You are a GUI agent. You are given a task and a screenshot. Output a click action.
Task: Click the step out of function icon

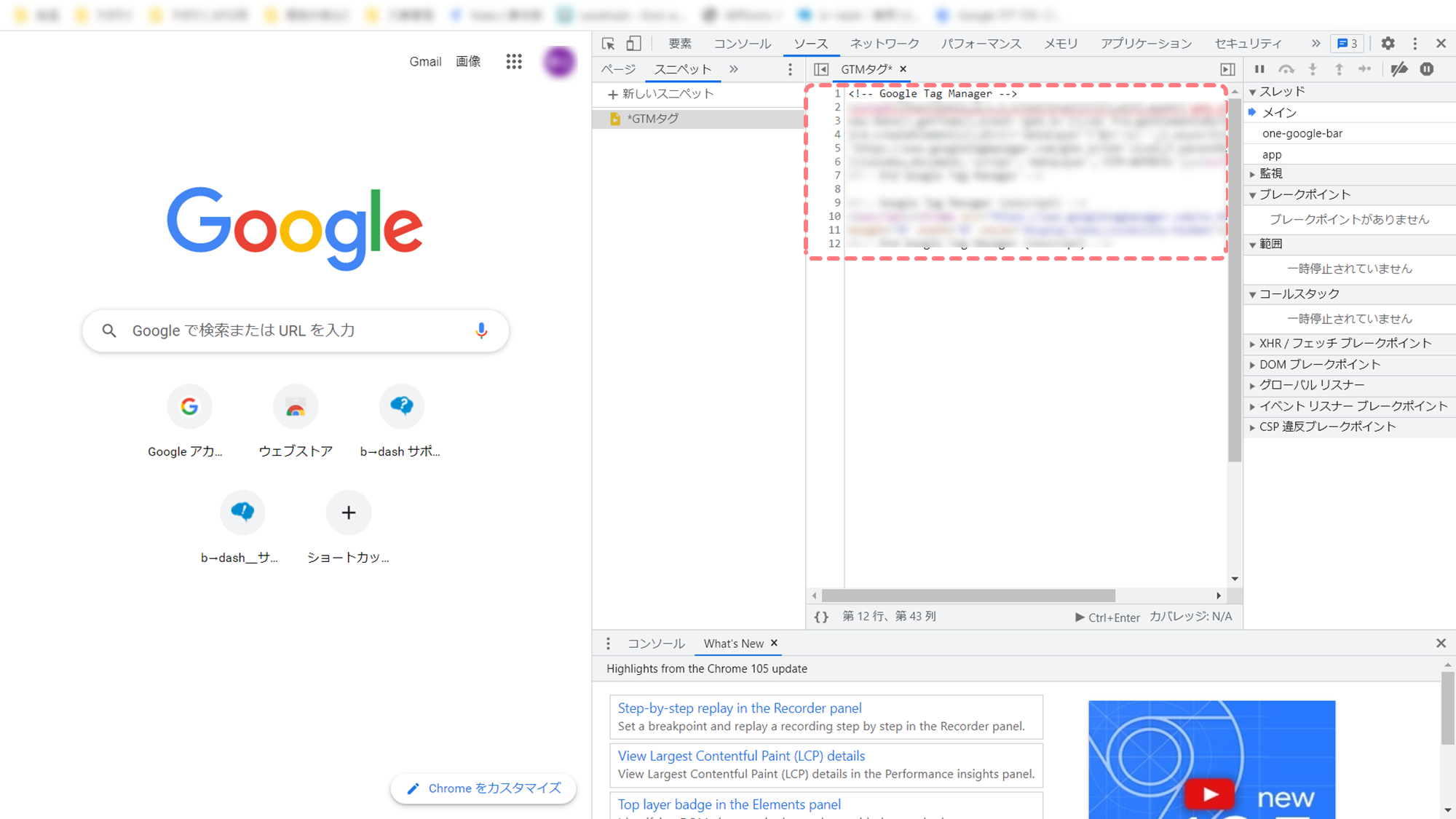coord(1339,69)
